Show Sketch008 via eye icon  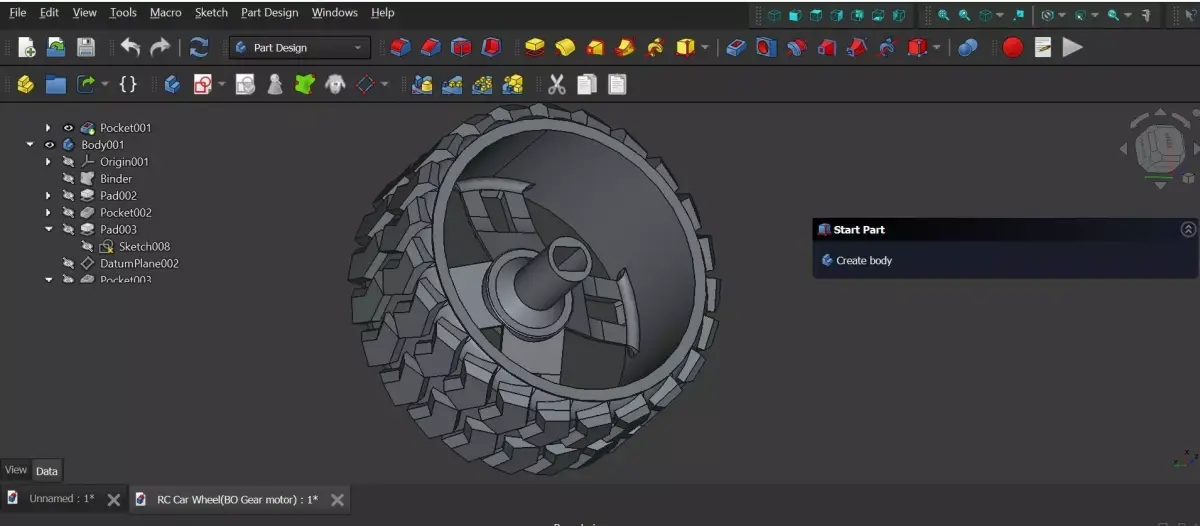point(87,247)
